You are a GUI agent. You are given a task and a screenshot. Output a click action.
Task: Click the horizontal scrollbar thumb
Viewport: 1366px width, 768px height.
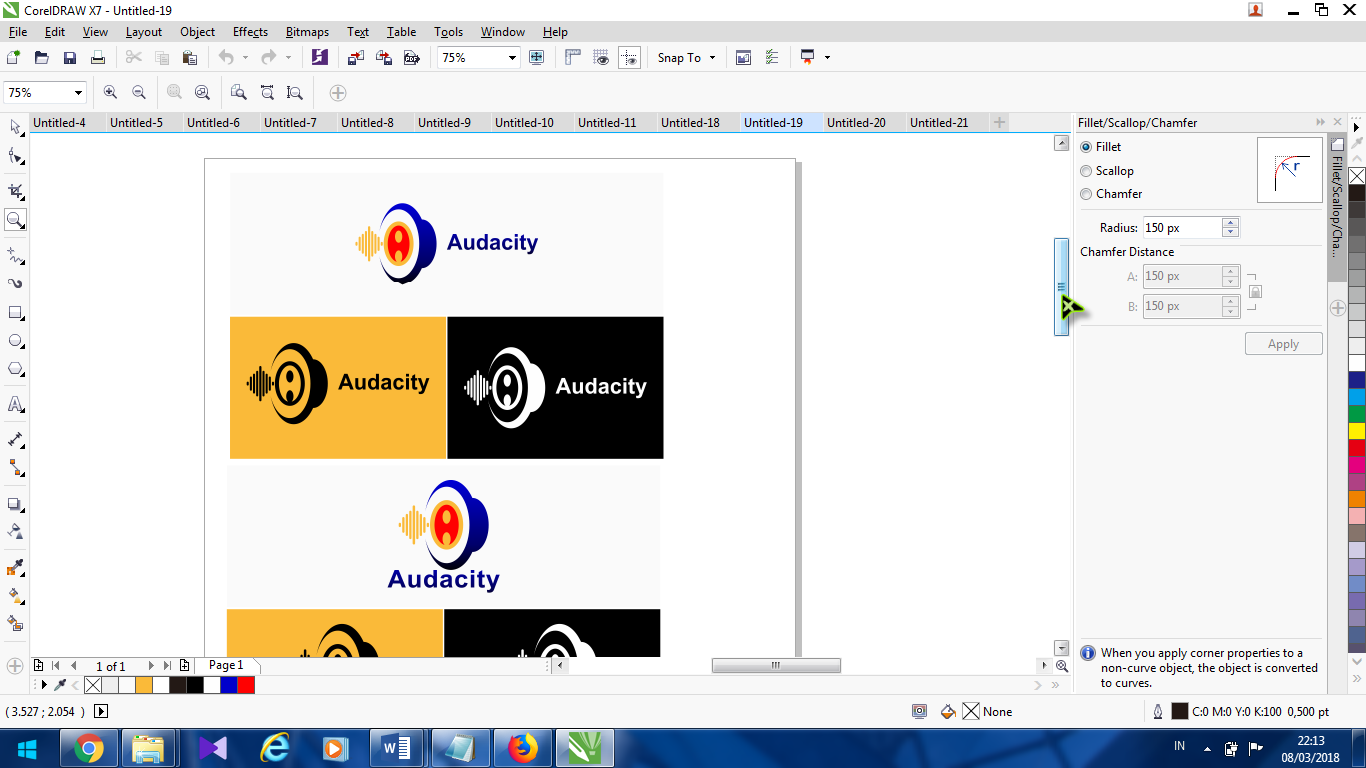point(776,666)
